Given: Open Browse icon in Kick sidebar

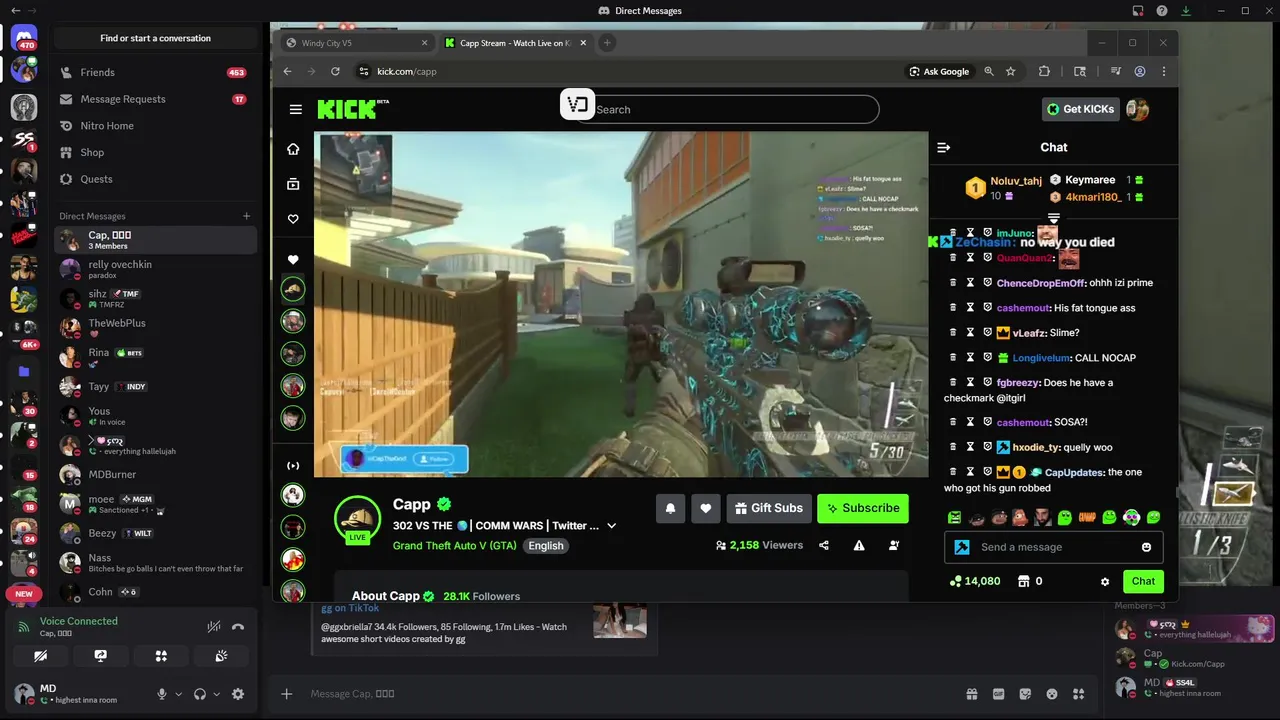Looking at the screenshot, I should (293, 184).
